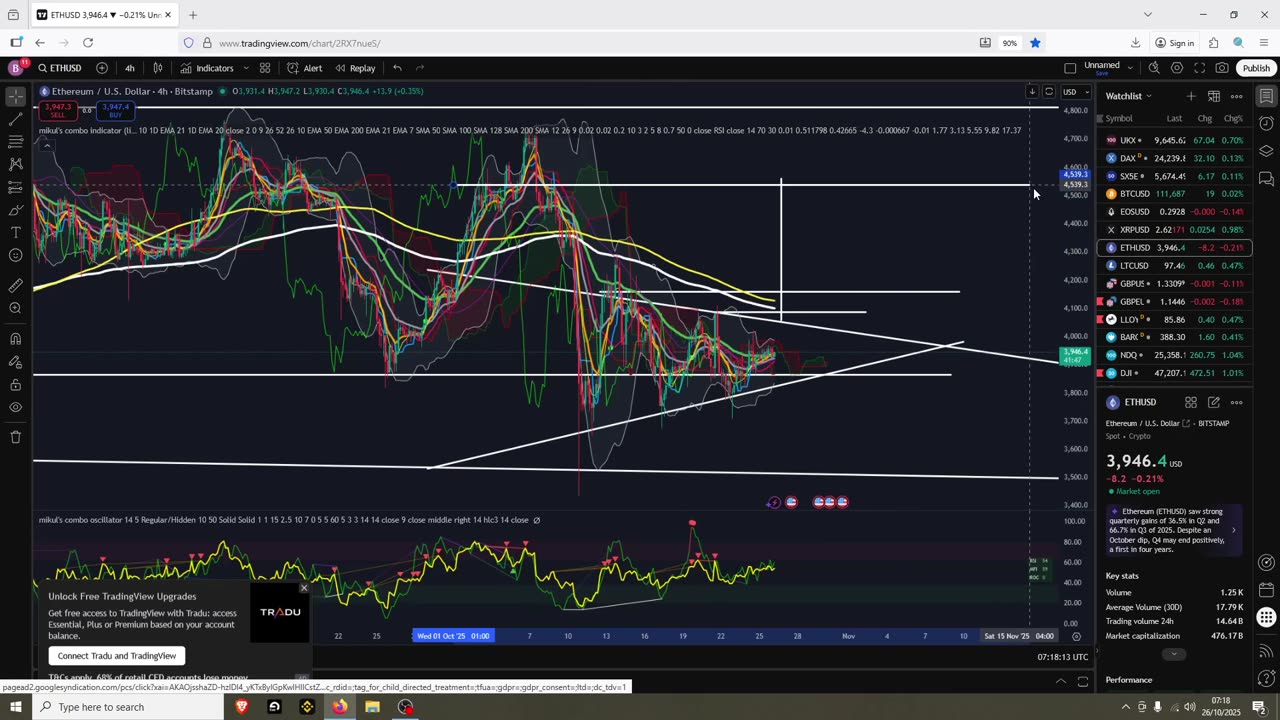The height and width of the screenshot is (720, 1280).
Task: Select the trend line drawing tool
Action: (x=15, y=119)
